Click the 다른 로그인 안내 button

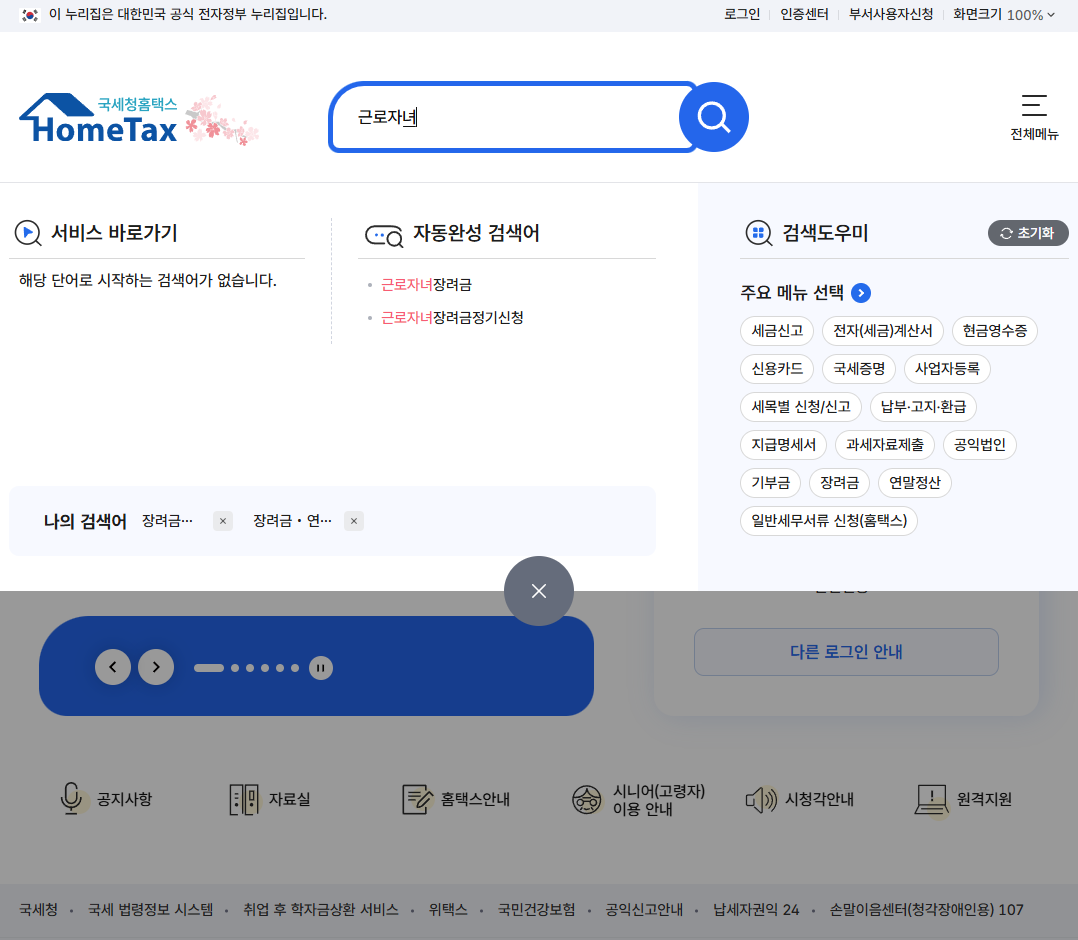tap(845, 651)
